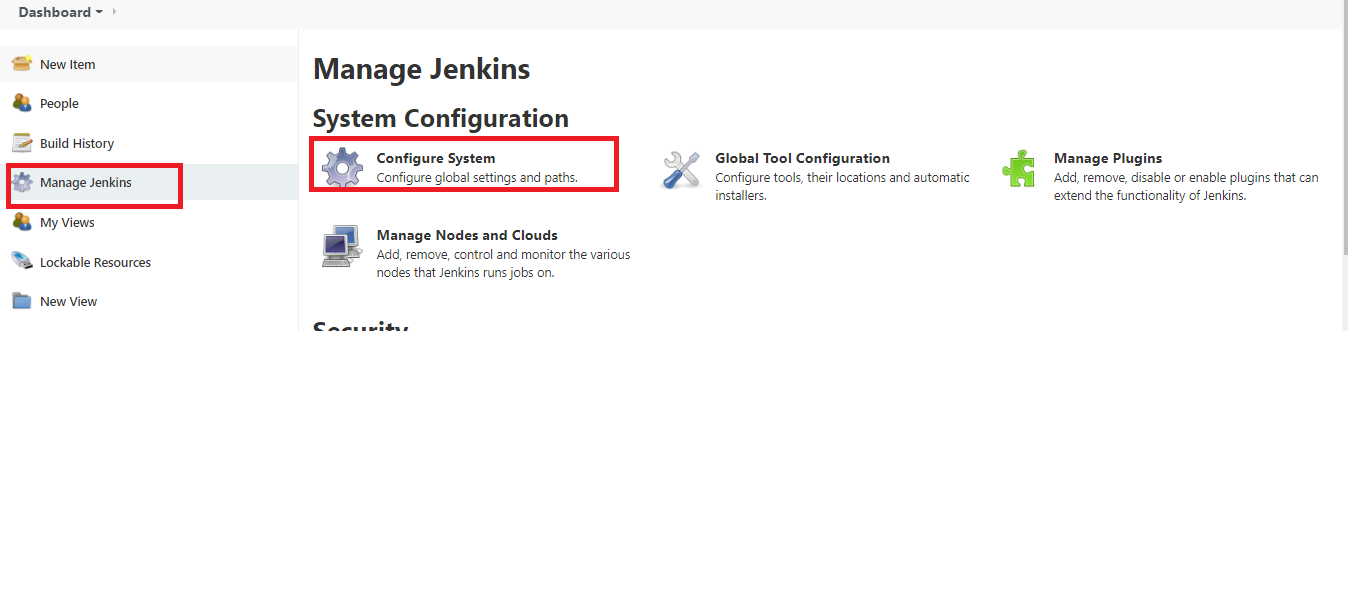Click the Global Tool Configuration wrench icon
The height and width of the screenshot is (614, 1366).
[681, 170]
